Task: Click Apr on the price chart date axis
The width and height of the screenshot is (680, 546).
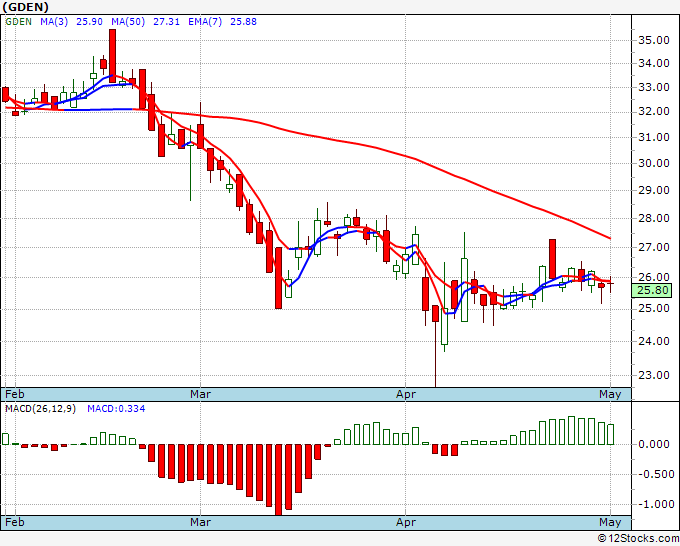Action: pos(406,394)
